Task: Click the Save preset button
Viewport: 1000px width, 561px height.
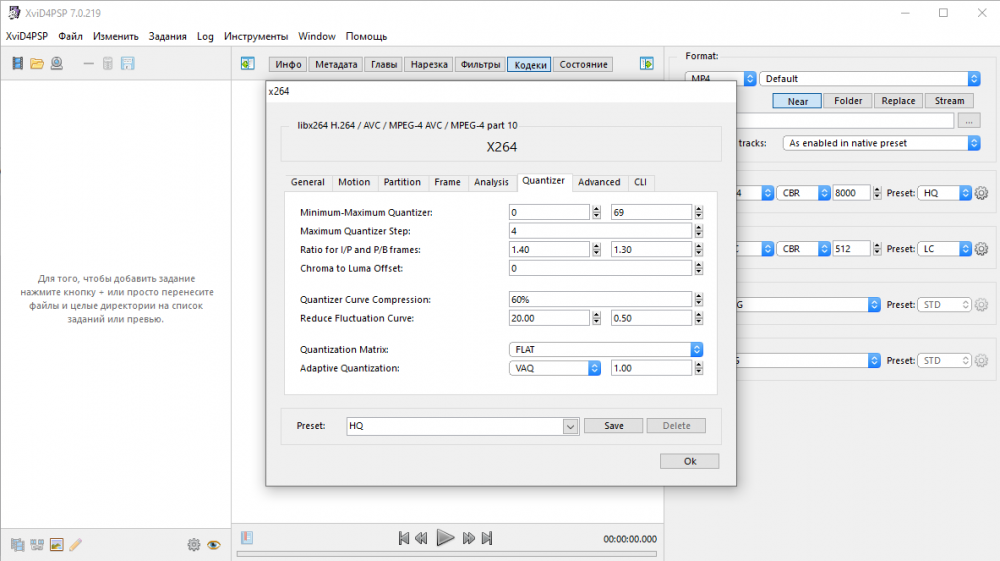Action: (x=614, y=426)
